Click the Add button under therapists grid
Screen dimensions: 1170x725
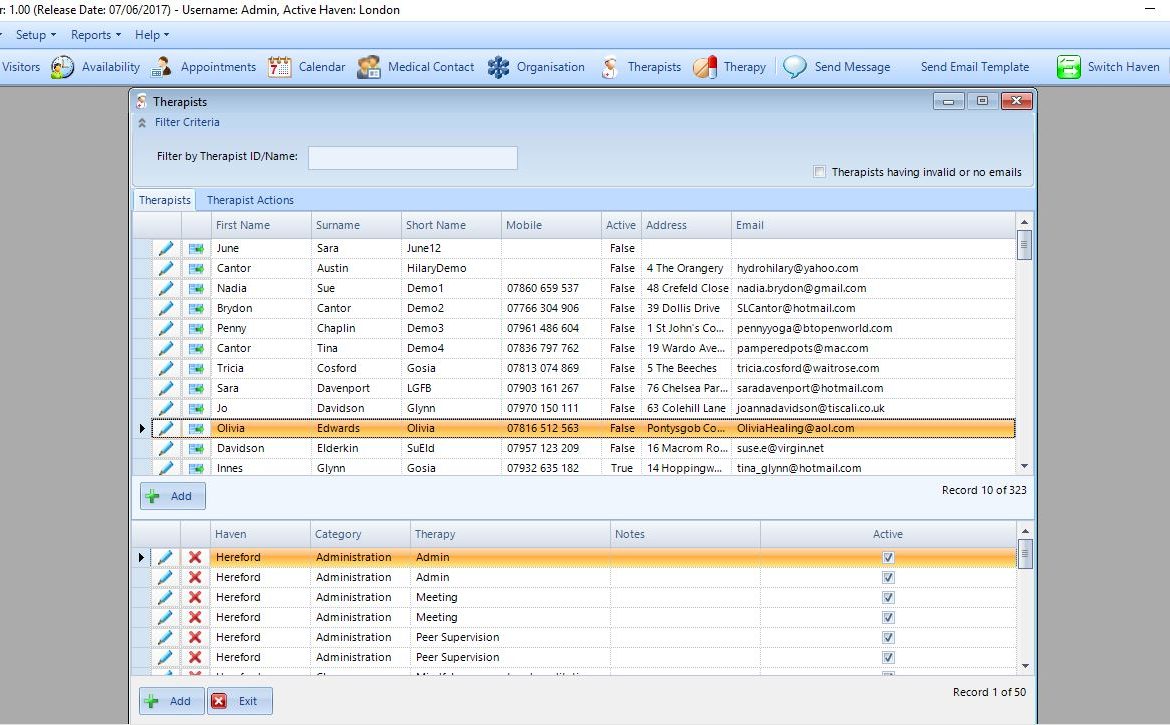[x=172, y=496]
